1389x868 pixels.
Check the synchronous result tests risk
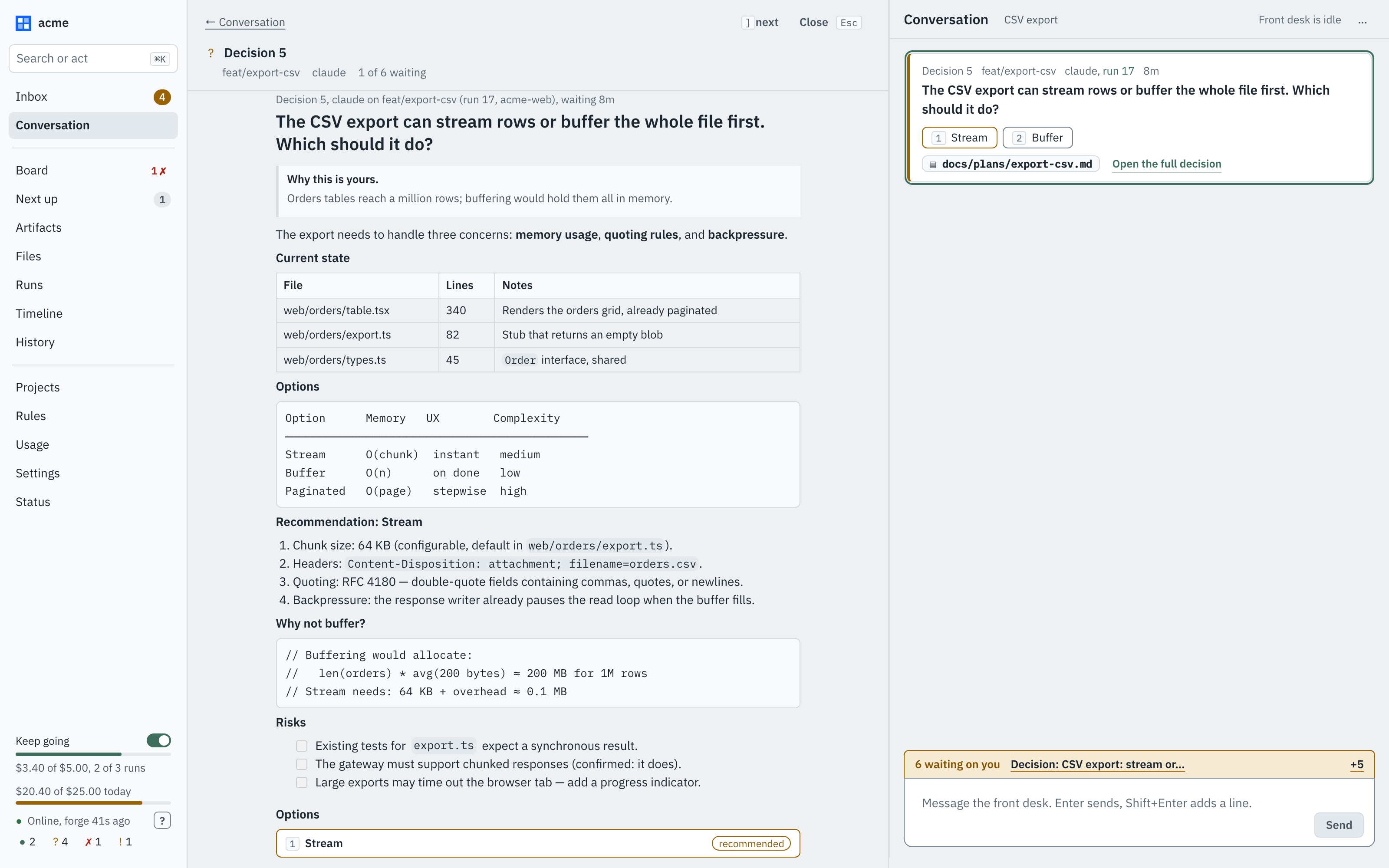coord(301,746)
